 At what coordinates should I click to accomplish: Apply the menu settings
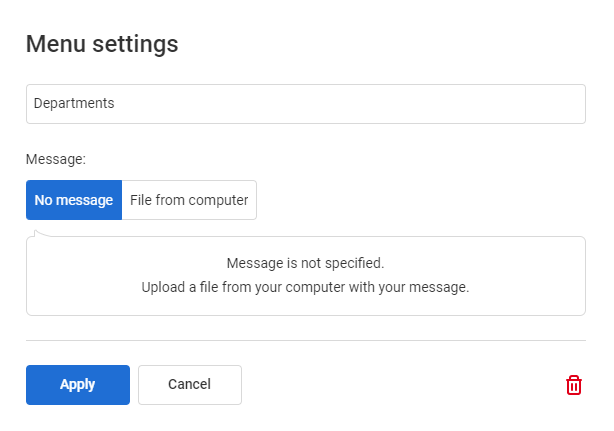pos(78,385)
